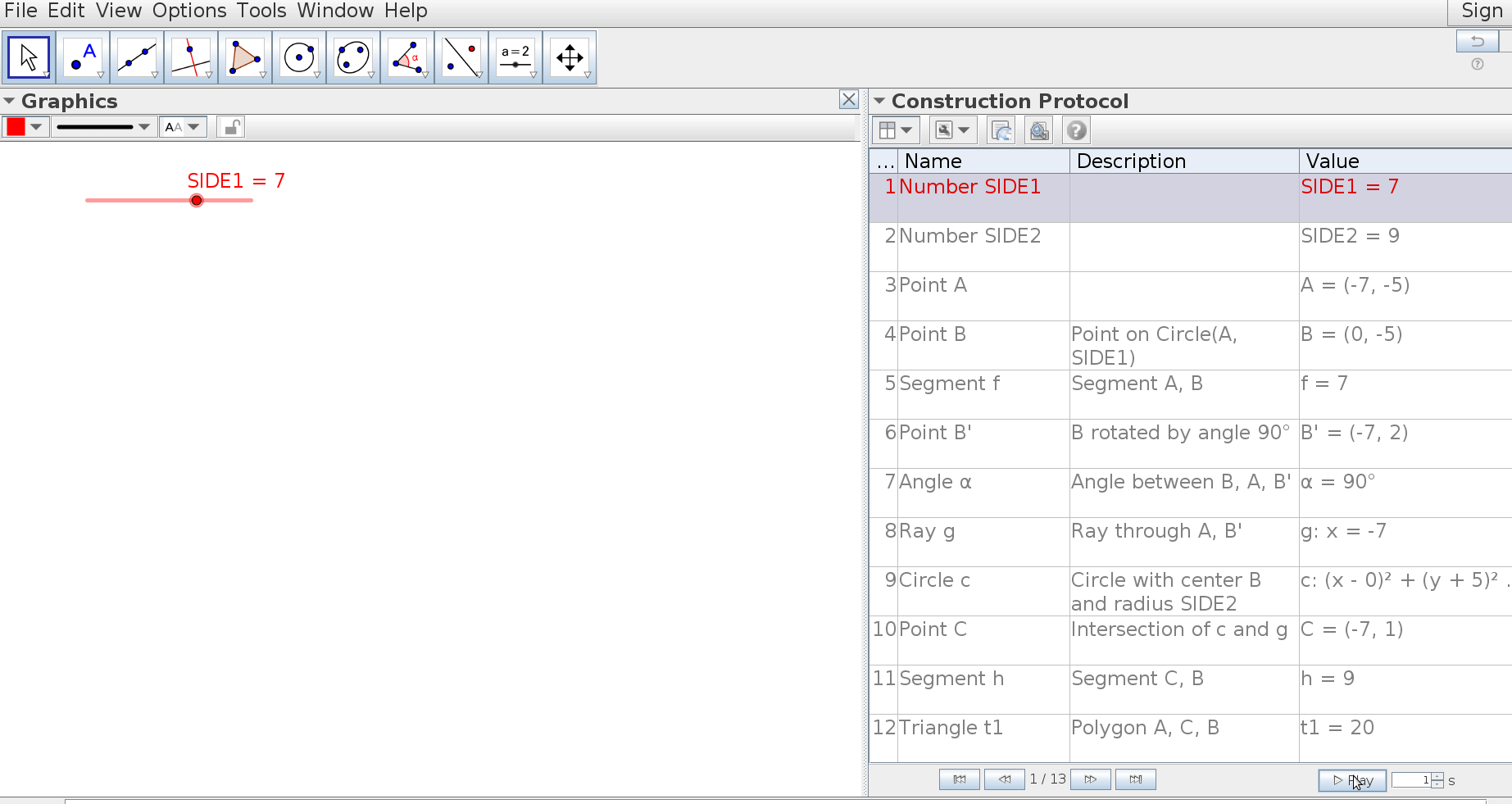Screen dimensions: 1512x804
Task: Open the File menu
Action: (x=20, y=11)
